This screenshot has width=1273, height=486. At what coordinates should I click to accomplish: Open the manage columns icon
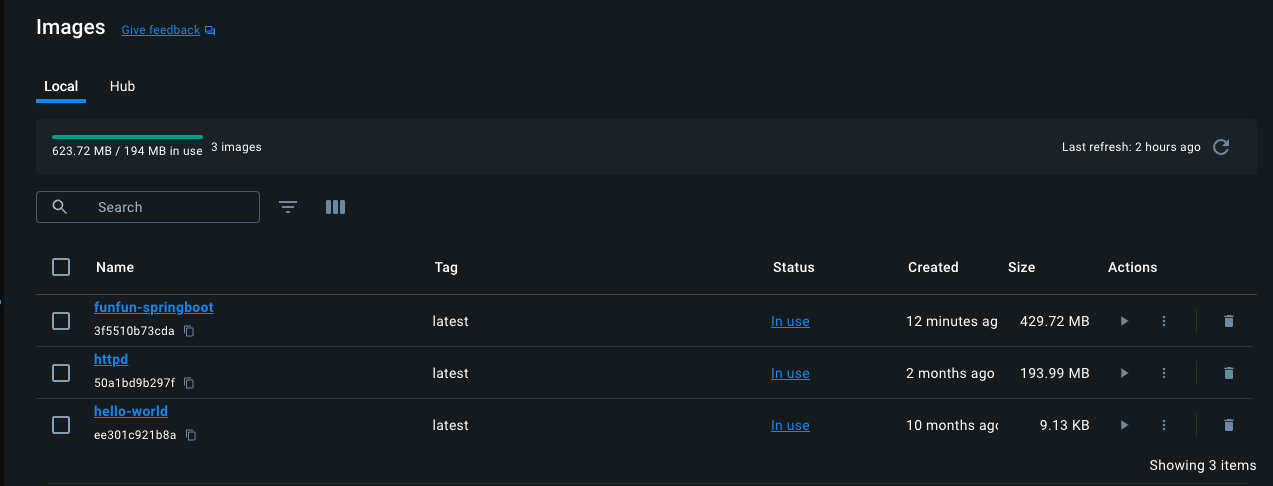coord(336,207)
